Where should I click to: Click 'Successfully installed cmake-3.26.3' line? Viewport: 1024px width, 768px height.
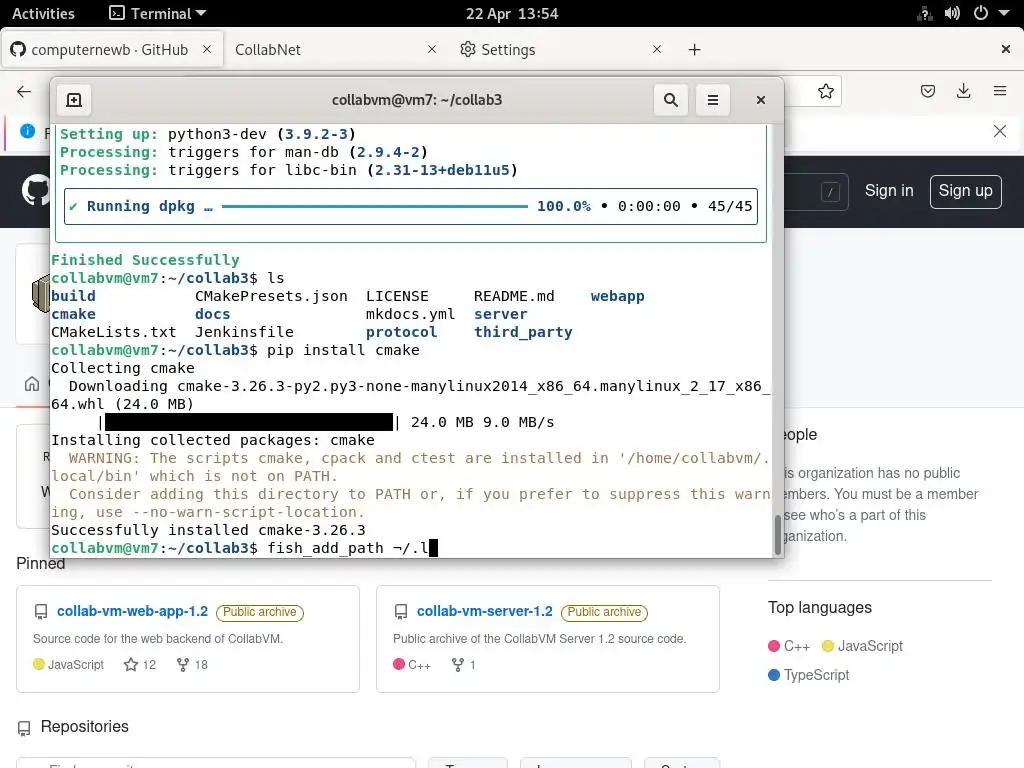coord(208,530)
